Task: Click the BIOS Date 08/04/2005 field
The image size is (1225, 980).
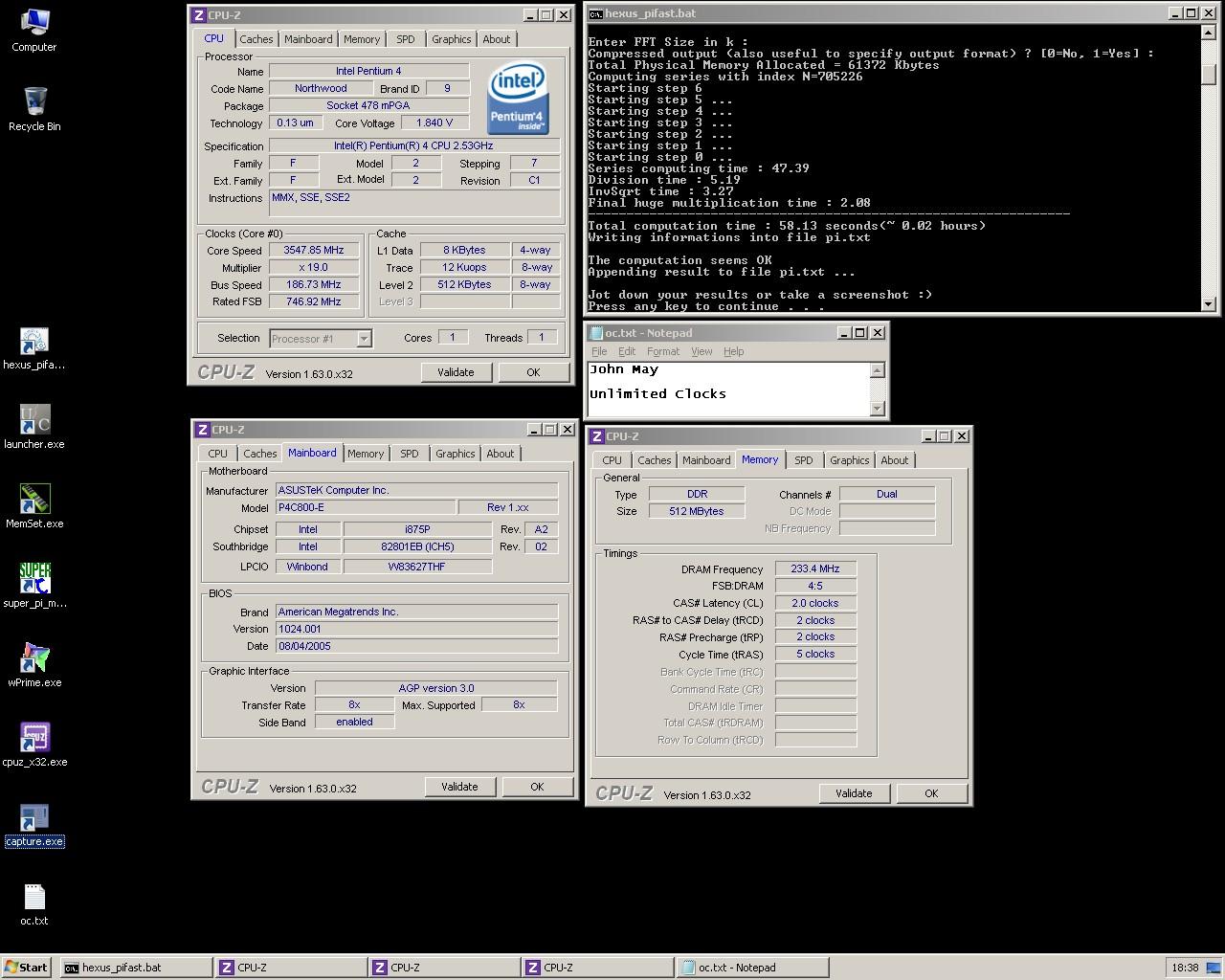Action: point(416,646)
